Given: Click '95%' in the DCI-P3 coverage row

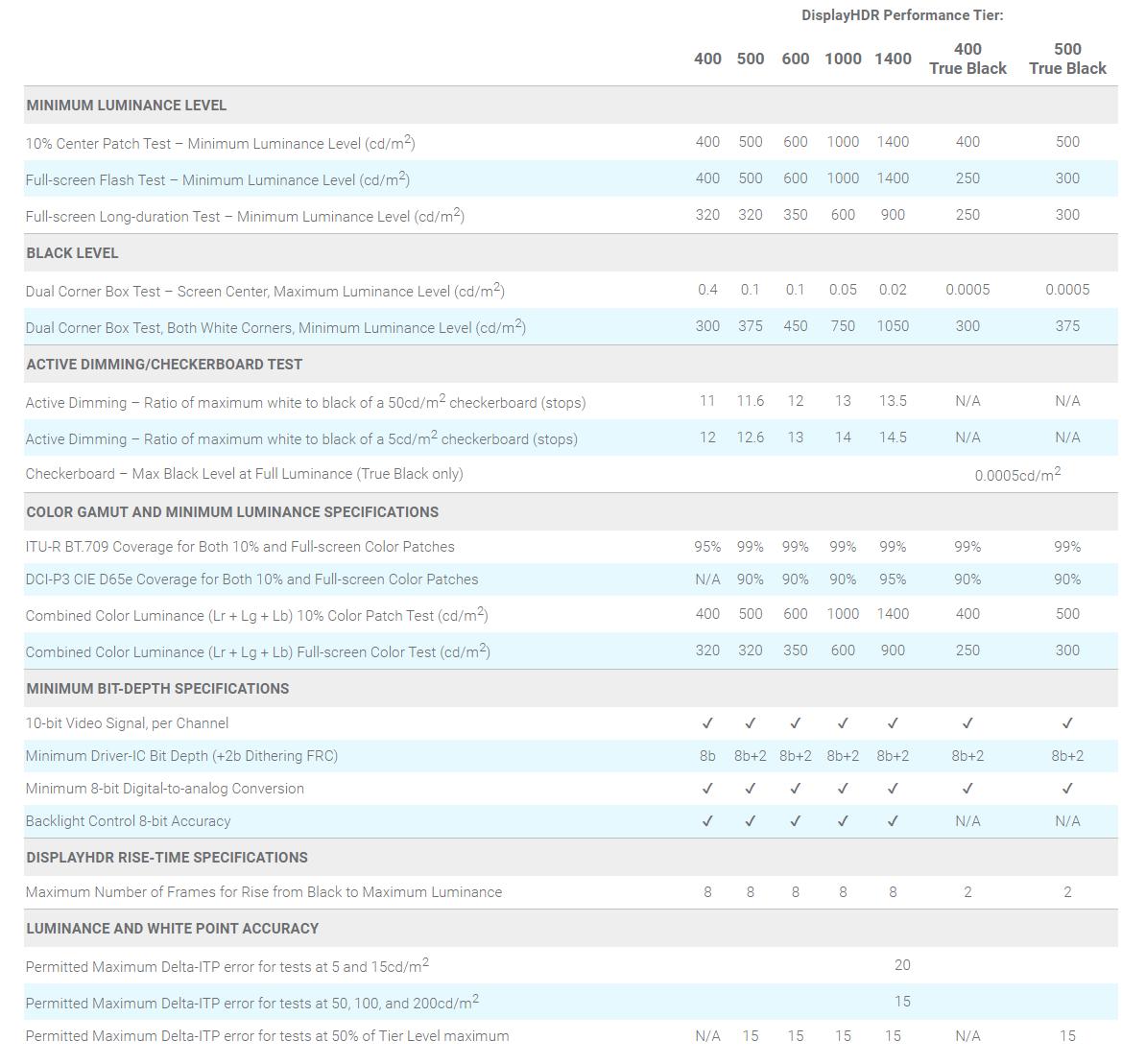Looking at the screenshot, I should point(893,579).
